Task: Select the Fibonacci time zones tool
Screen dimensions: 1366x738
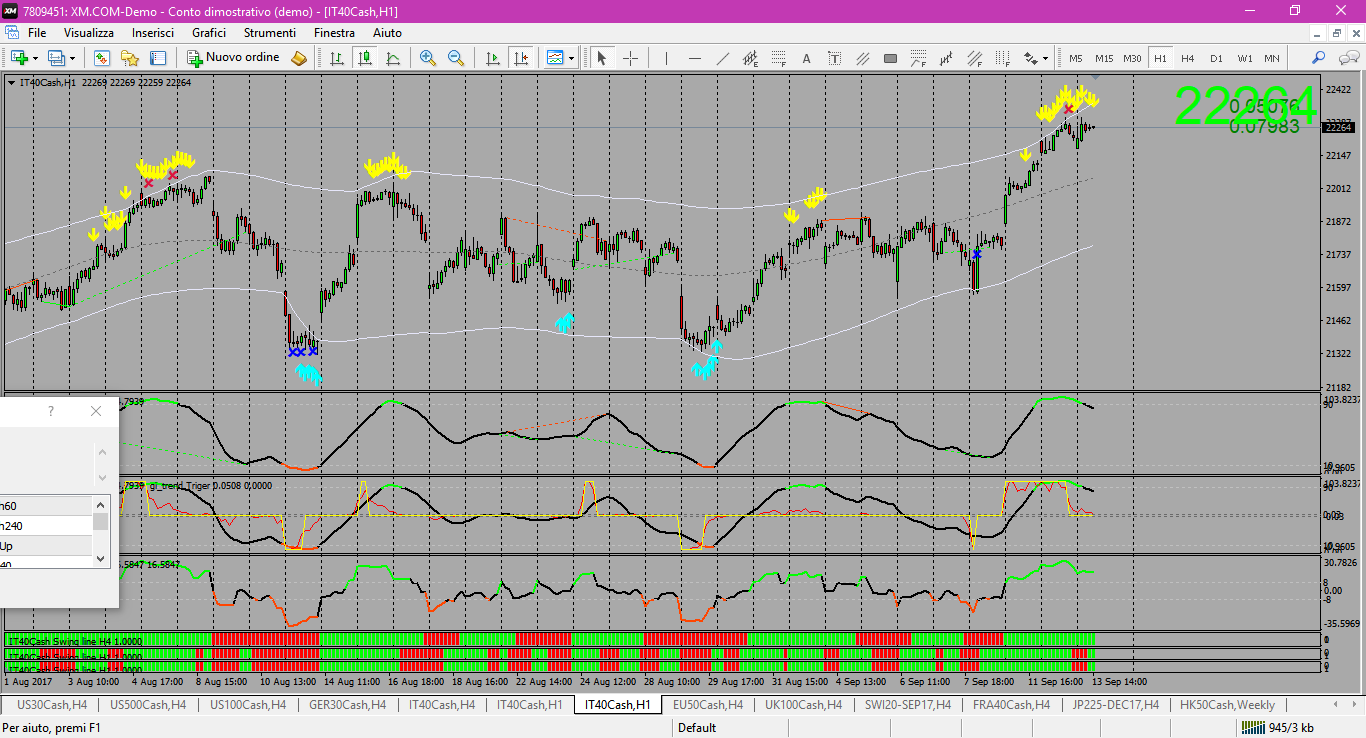Action: [1002, 58]
